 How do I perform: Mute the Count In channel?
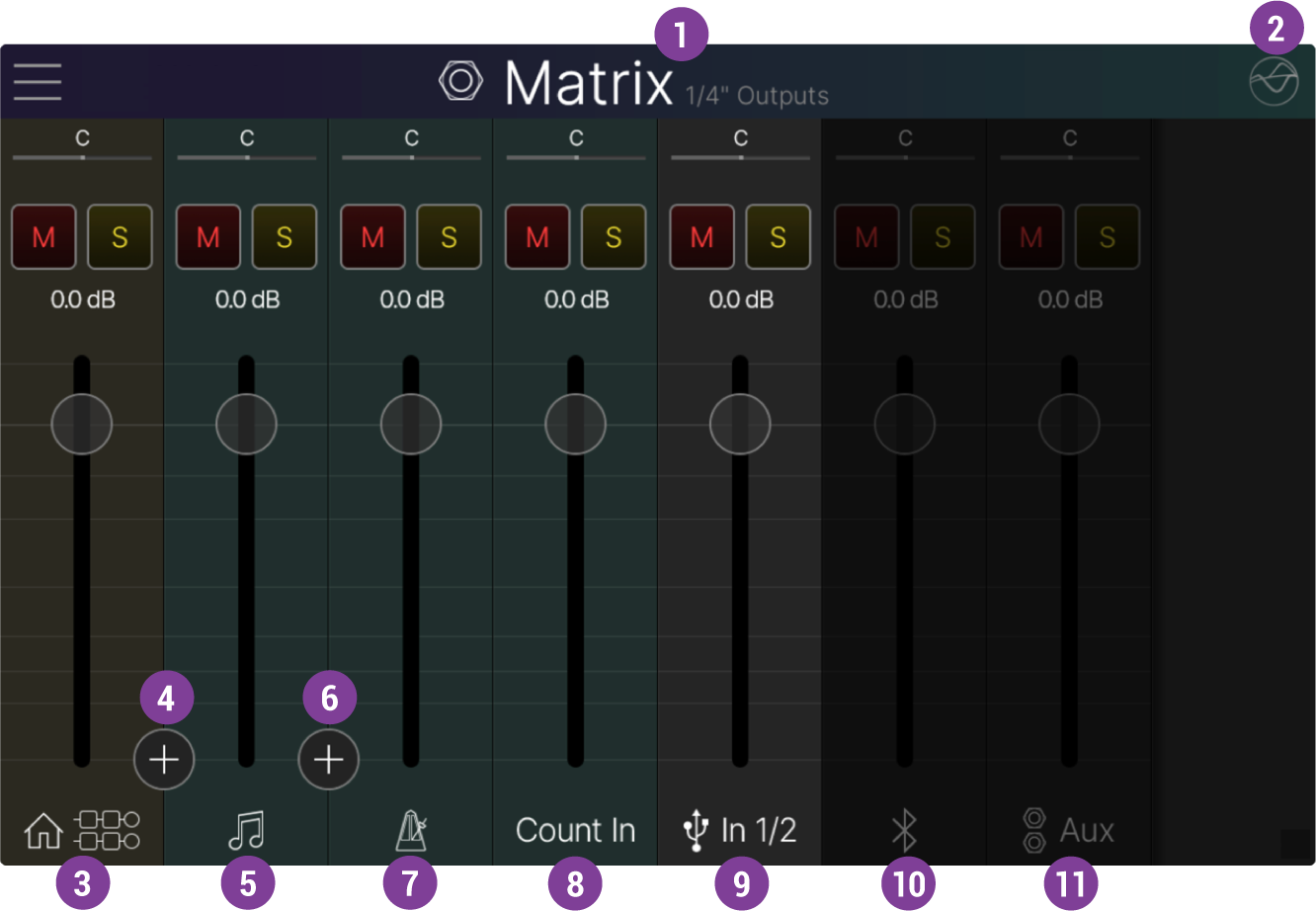point(537,236)
